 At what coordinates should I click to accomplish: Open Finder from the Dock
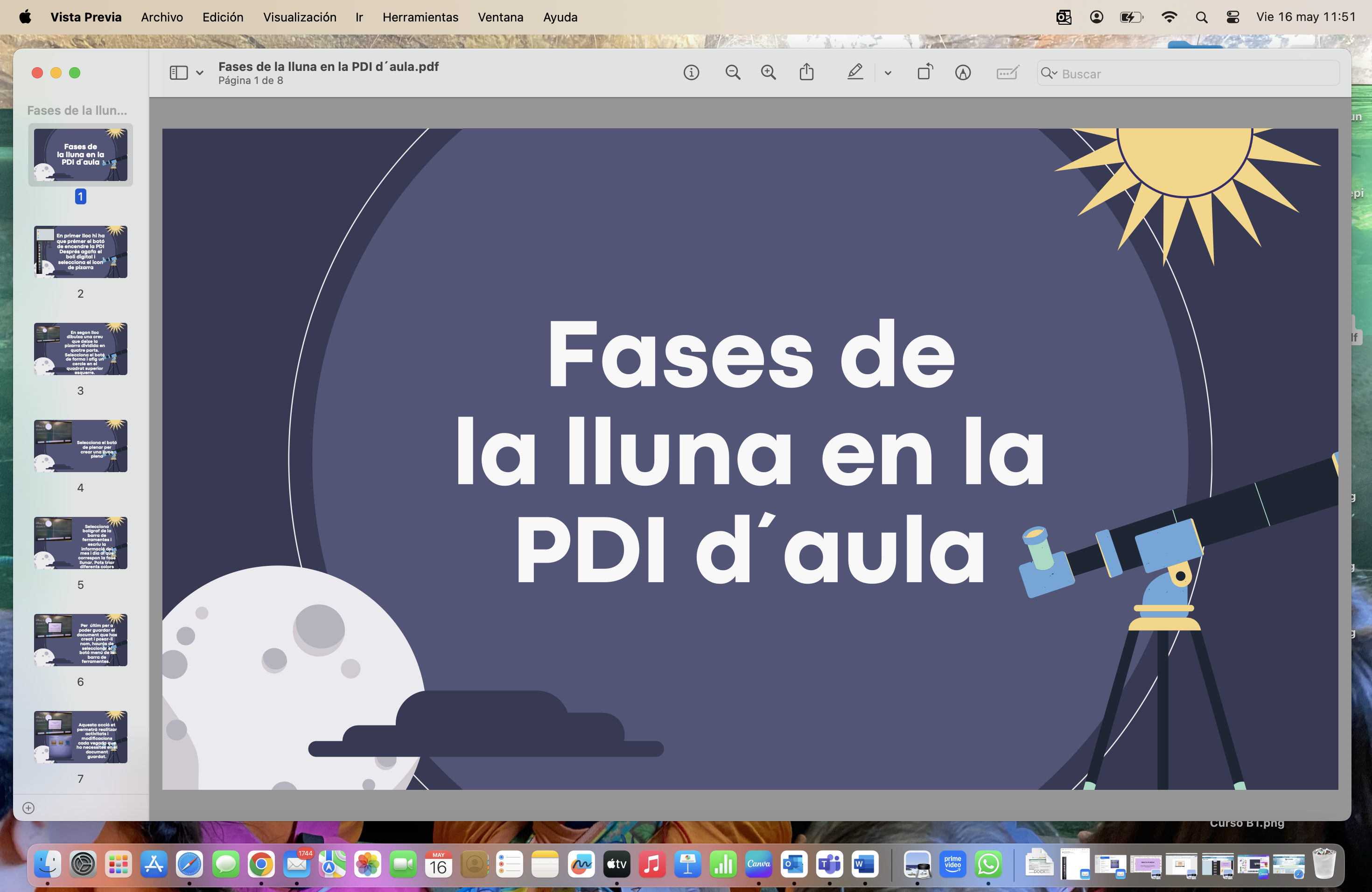48,864
